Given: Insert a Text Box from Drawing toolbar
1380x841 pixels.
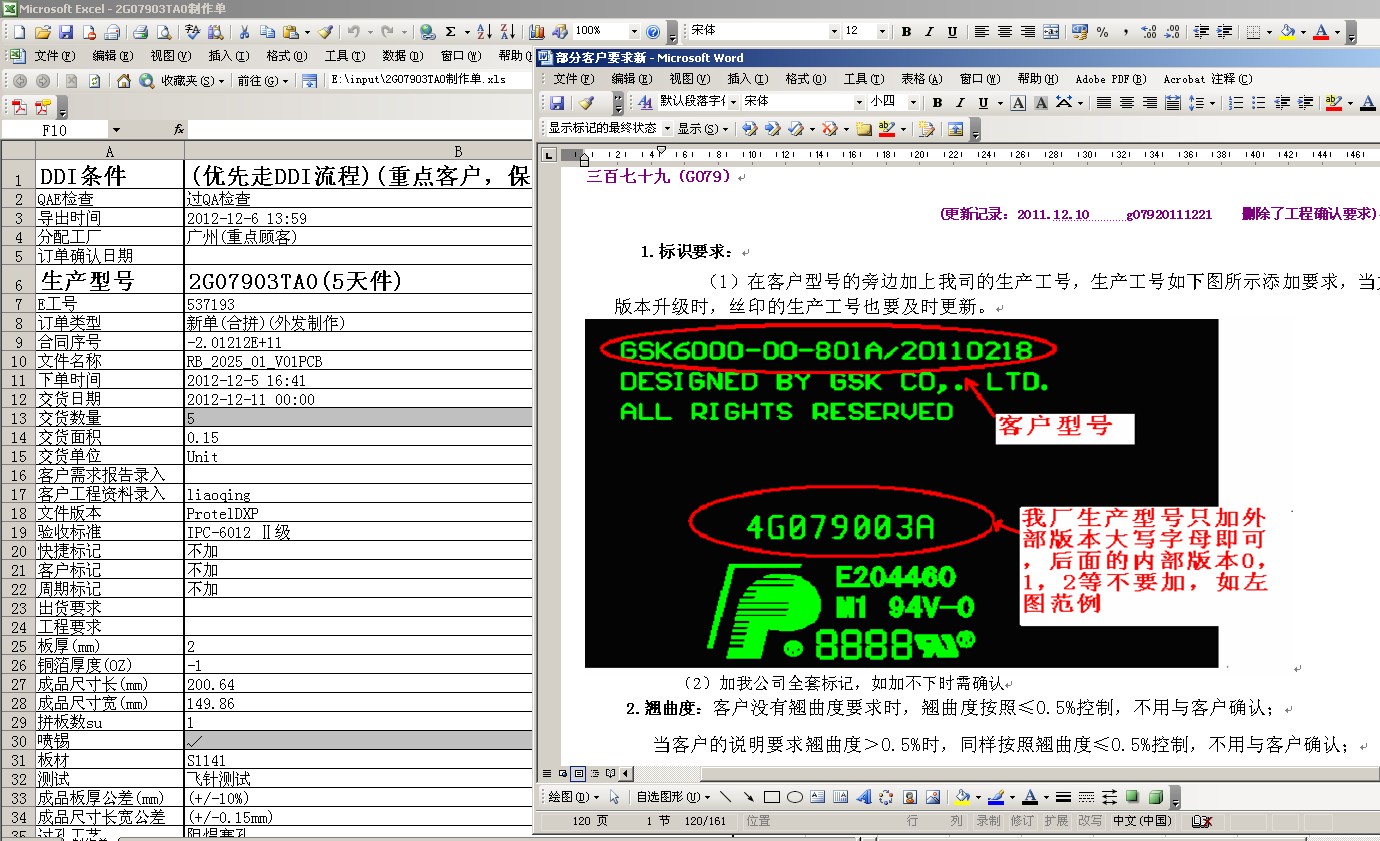Looking at the screenshot, I should [818, 797].
